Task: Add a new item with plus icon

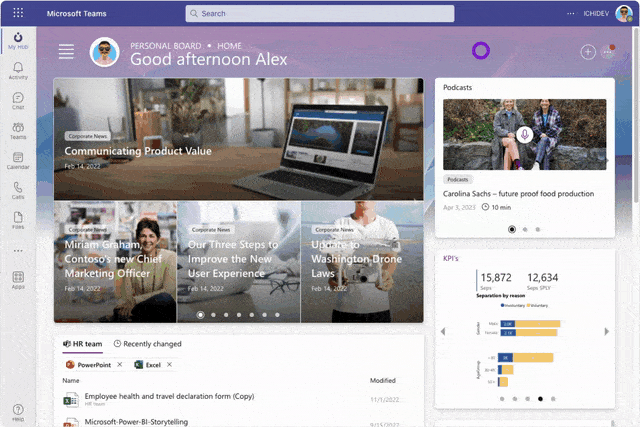Action: click(588, 52)
